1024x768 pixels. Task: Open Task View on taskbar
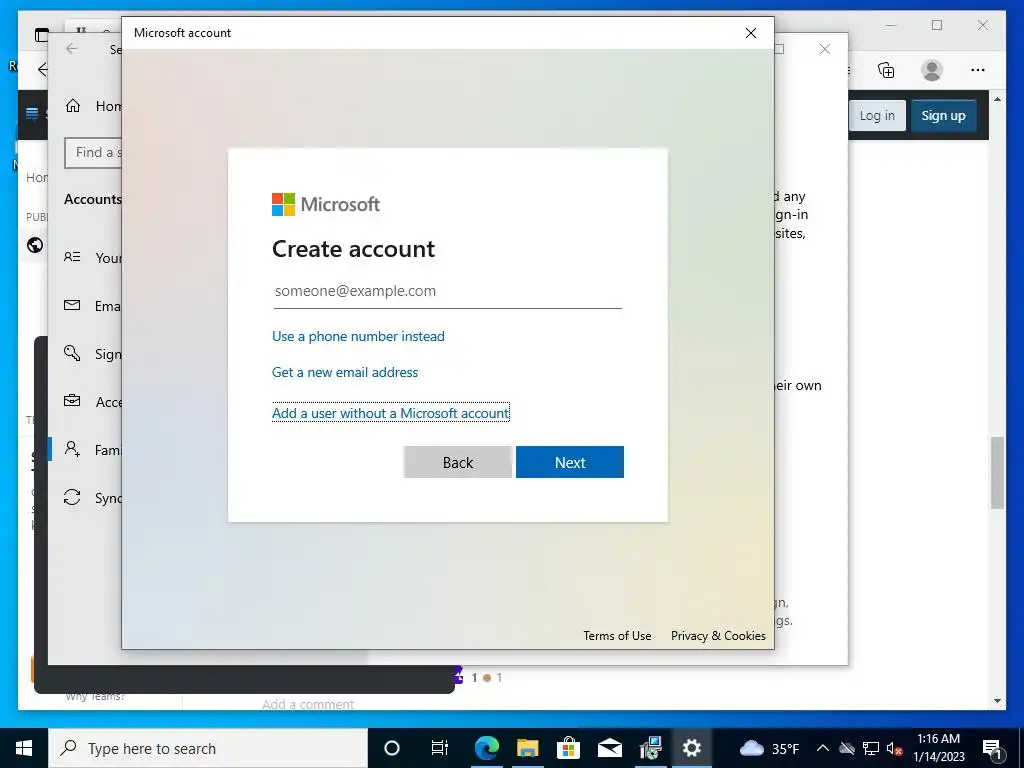440,748
